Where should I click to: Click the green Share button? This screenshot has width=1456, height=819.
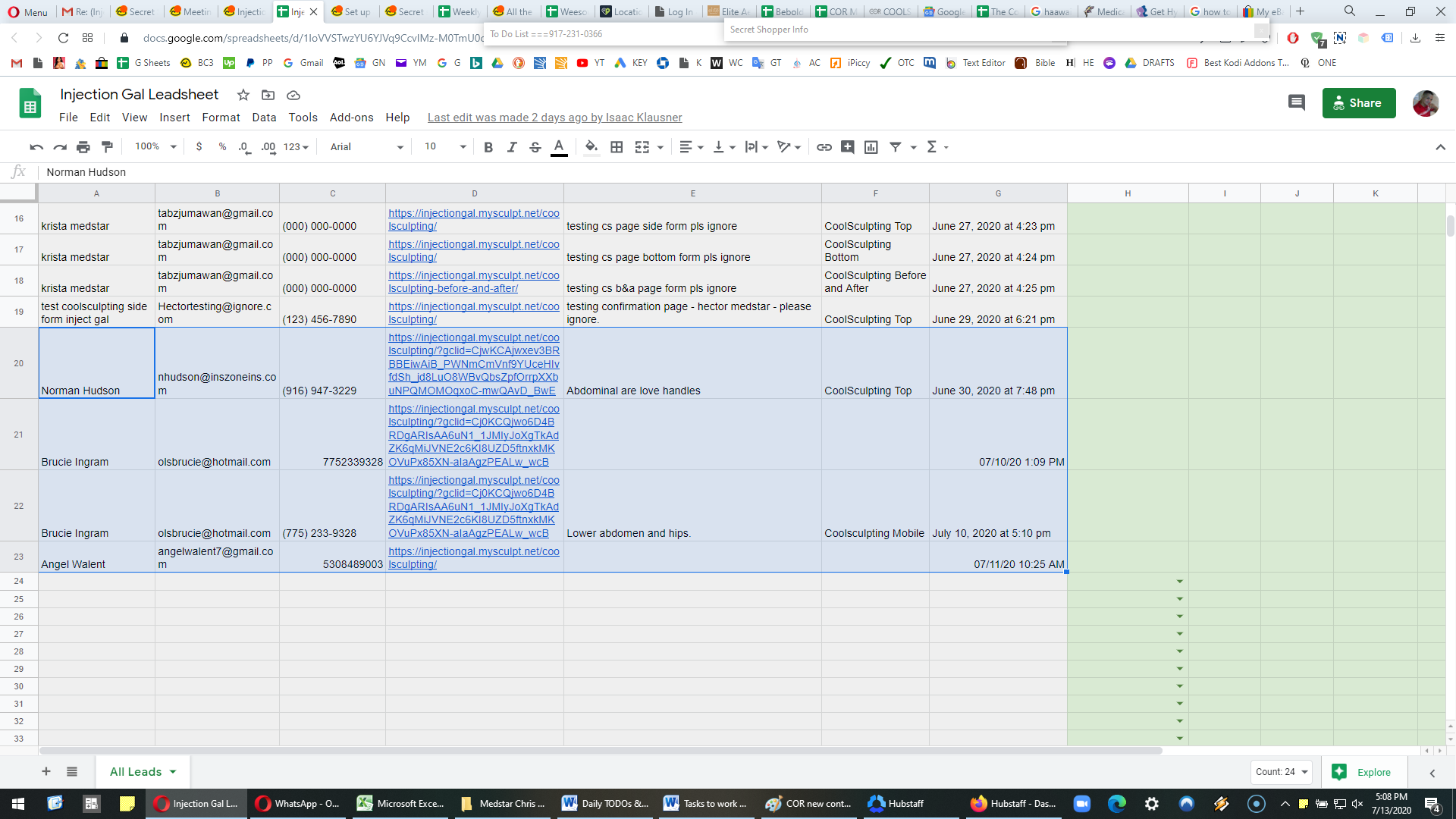click(1359, 103)
